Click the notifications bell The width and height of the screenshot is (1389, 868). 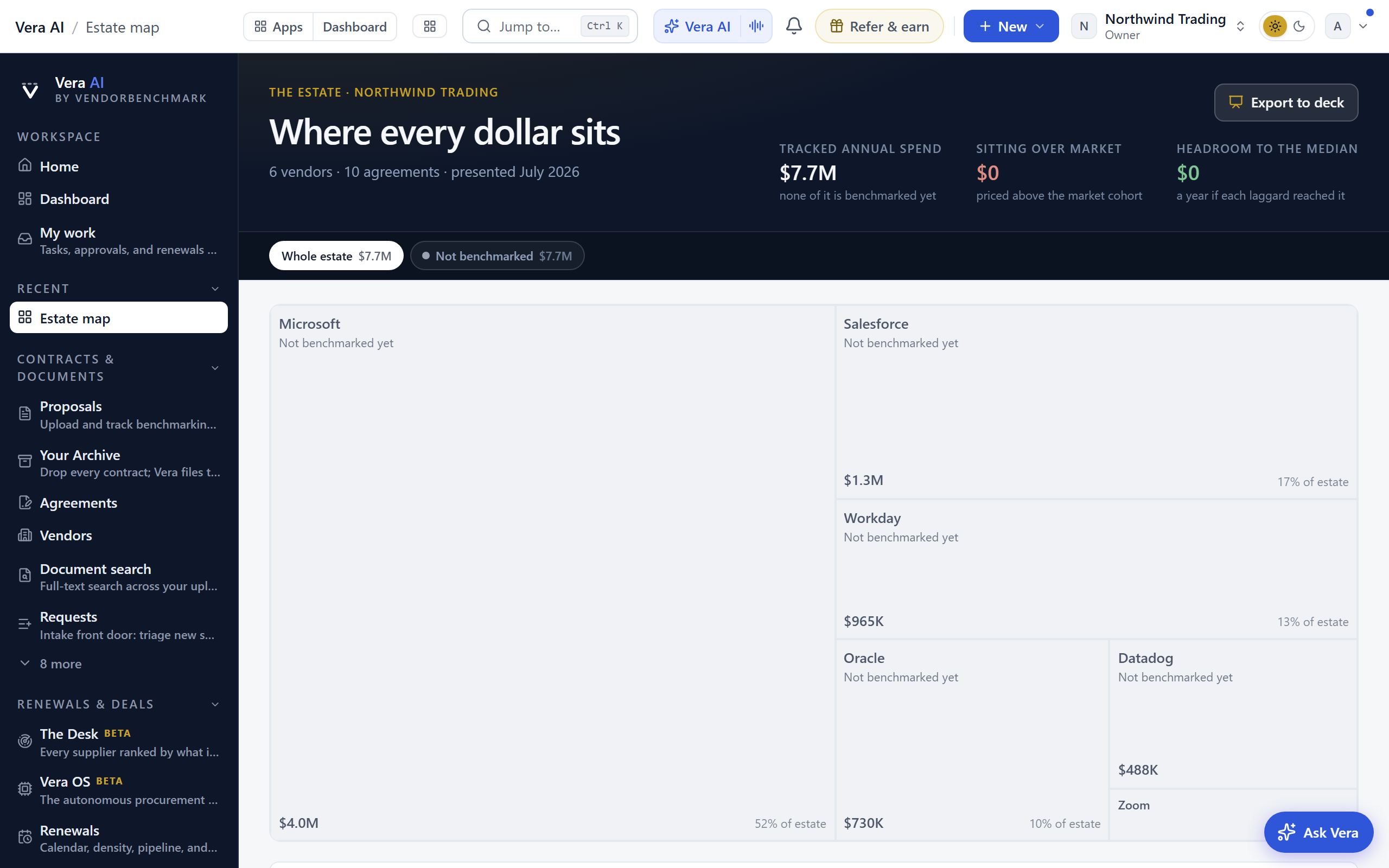pyautogui.click(x=794, y=26)
